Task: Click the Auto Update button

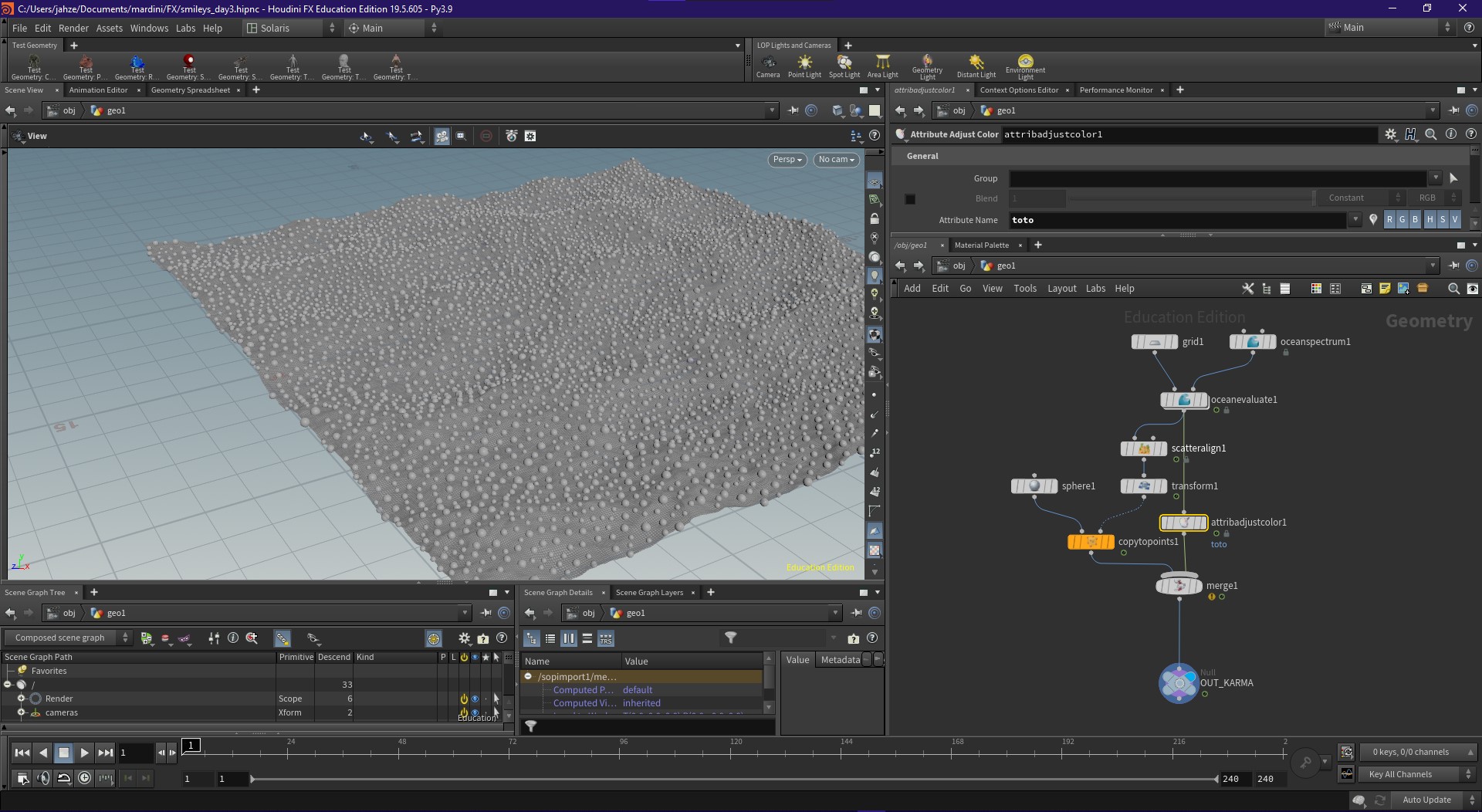Action: tap(1426, 800)
